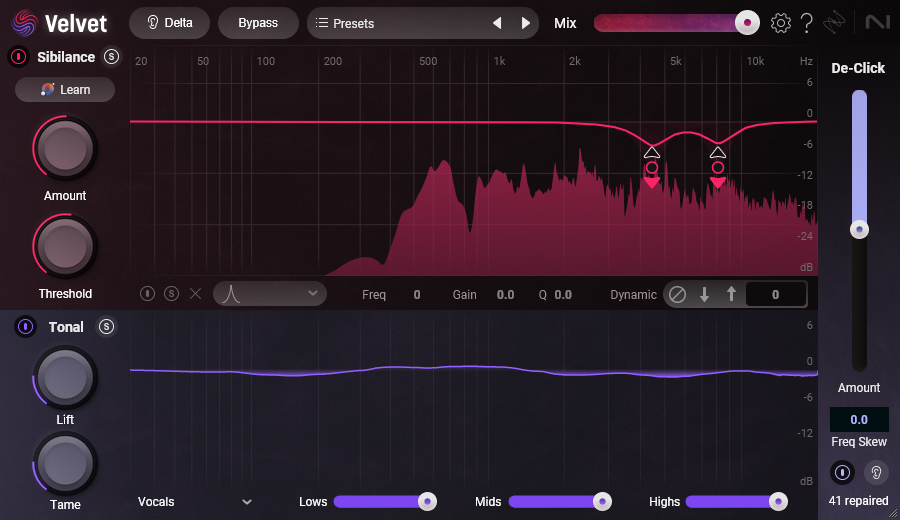The width and height of the screenshot is (900, 520).
Task: Click the '1k' frequency axis label
Action: point(499,61)
